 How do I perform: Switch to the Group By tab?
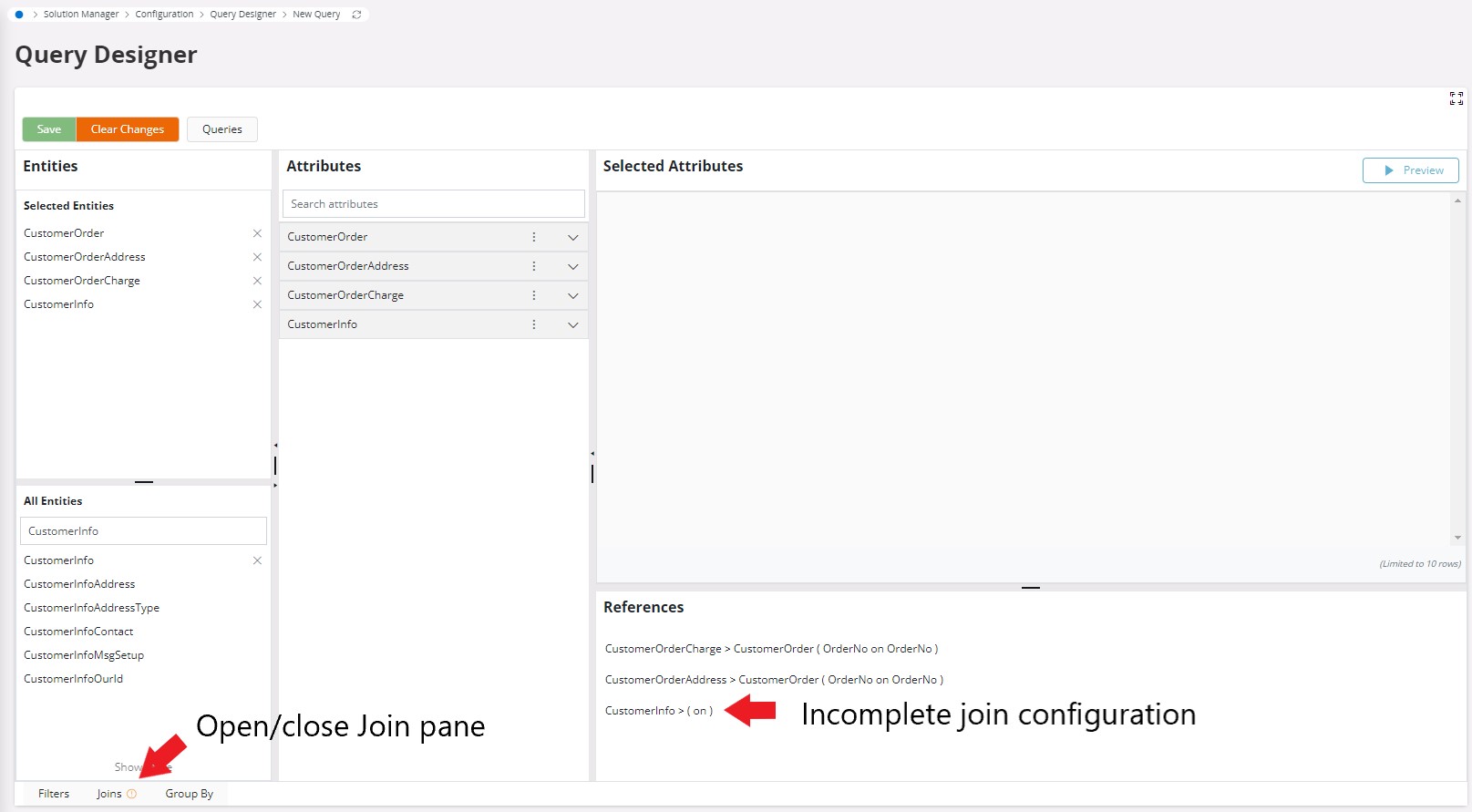[x=189, y=794]
